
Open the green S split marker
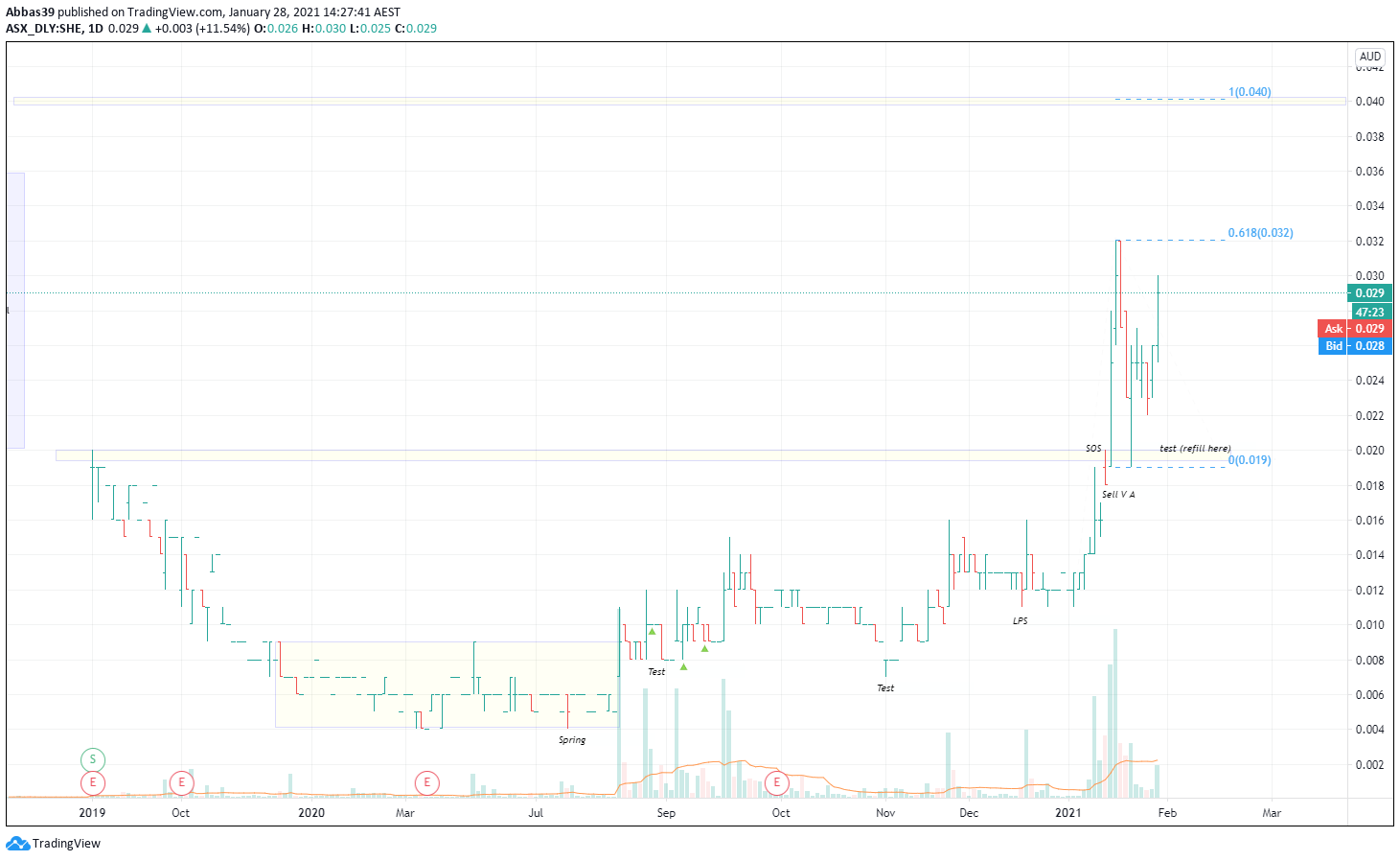tap(93, 759)
